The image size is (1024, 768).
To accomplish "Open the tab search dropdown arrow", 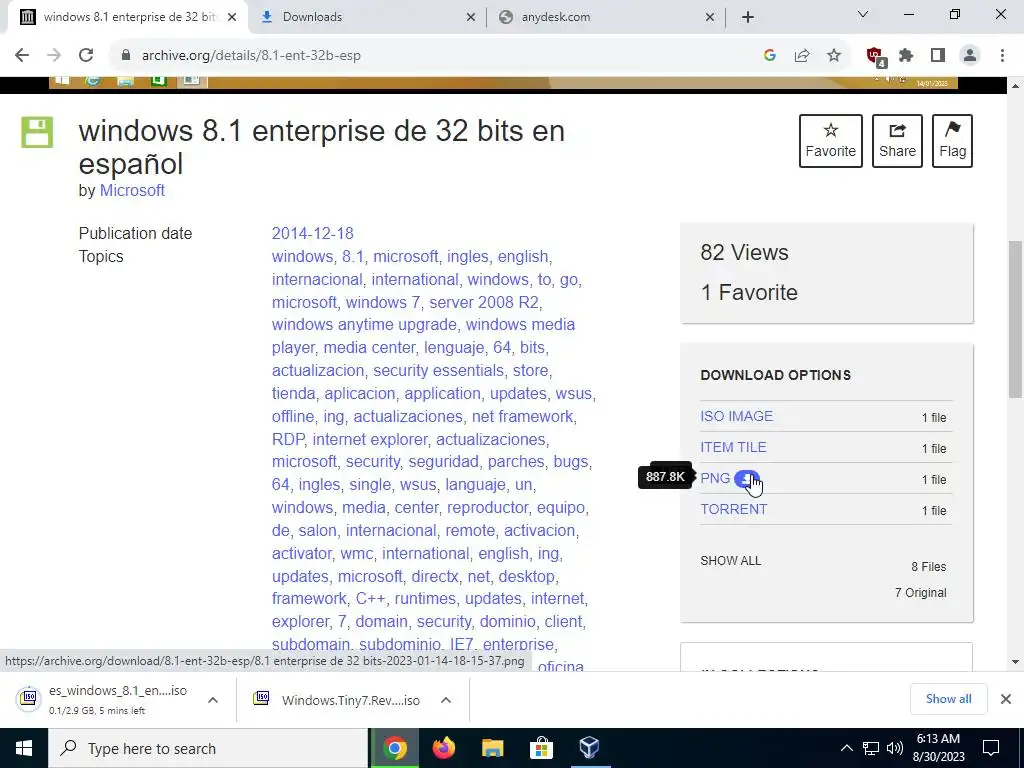I will click(x=863, y=14).
